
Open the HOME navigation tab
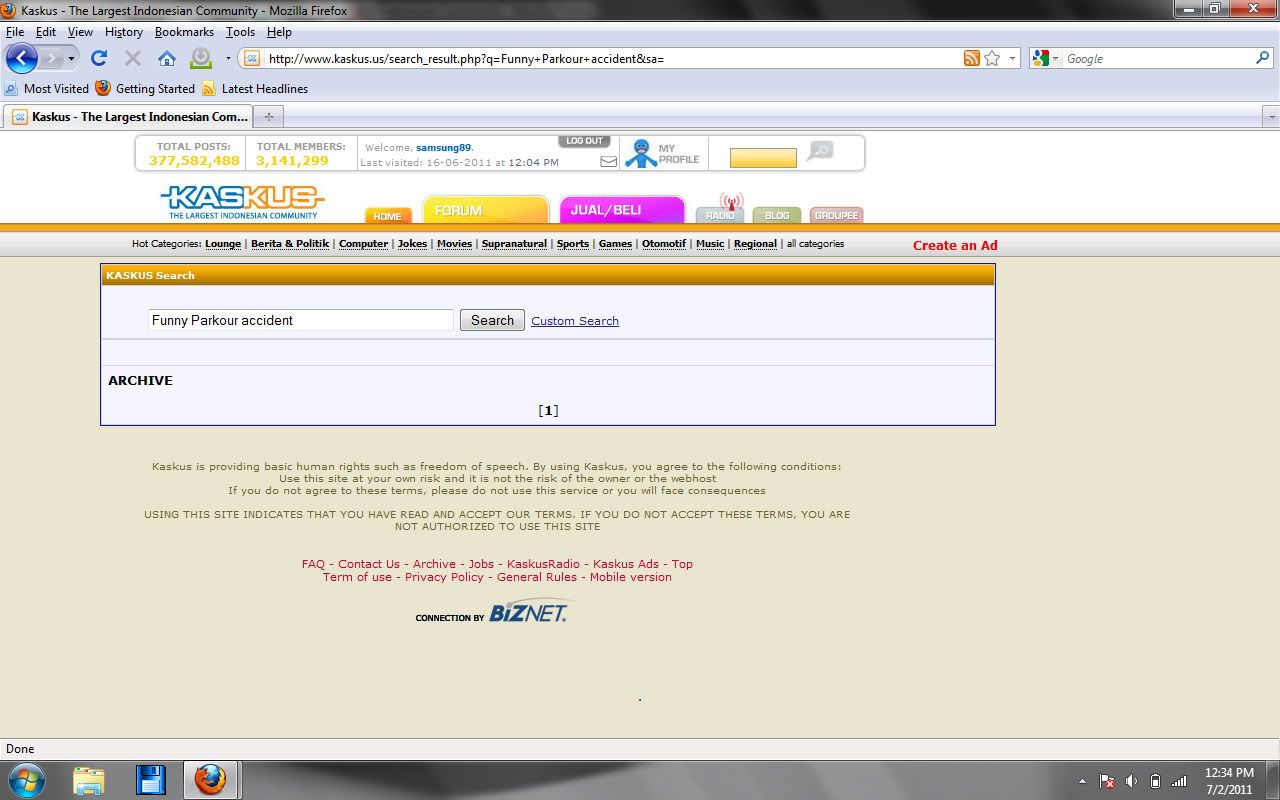387,215
